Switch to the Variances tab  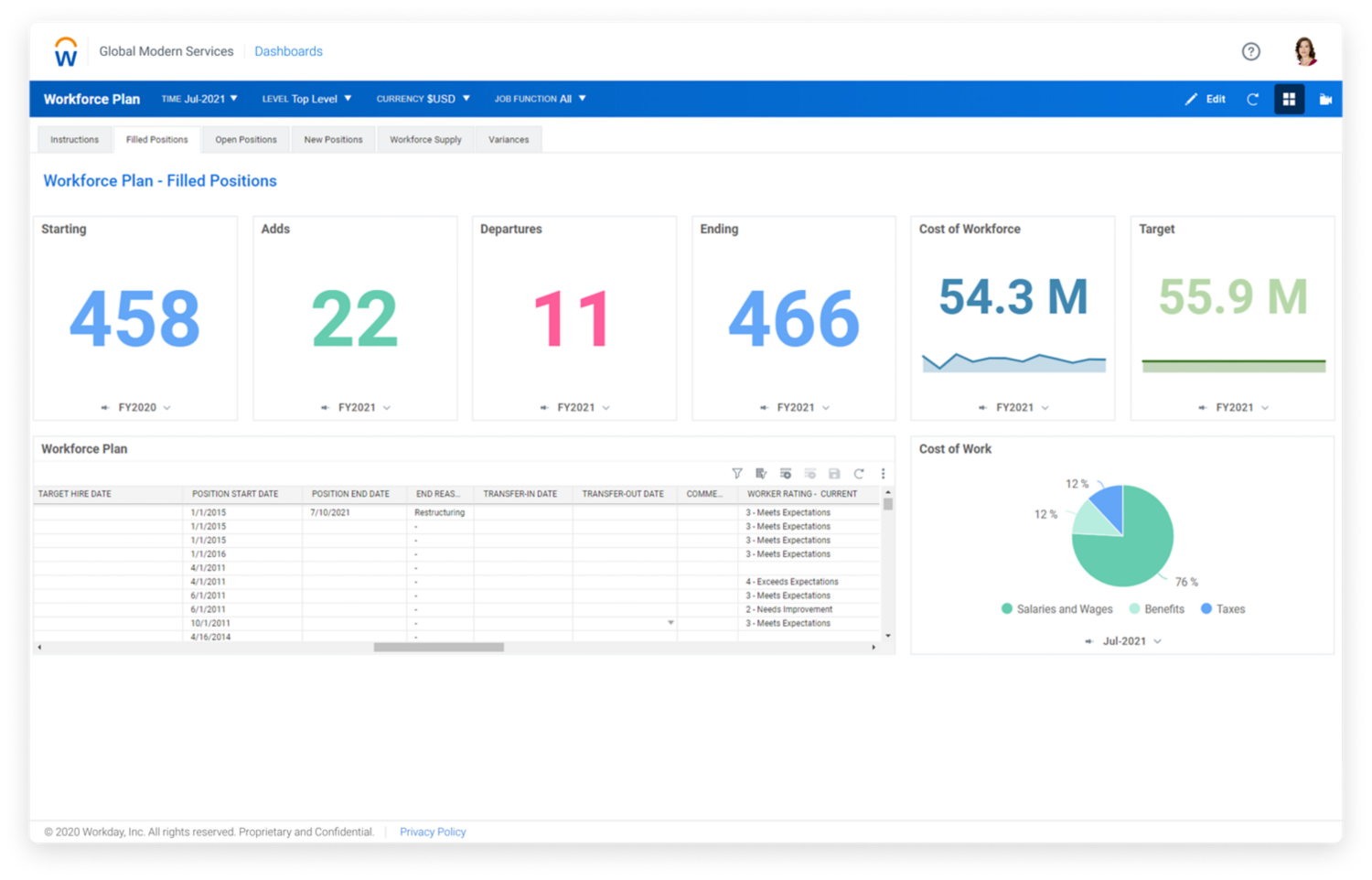coord(509,140)
